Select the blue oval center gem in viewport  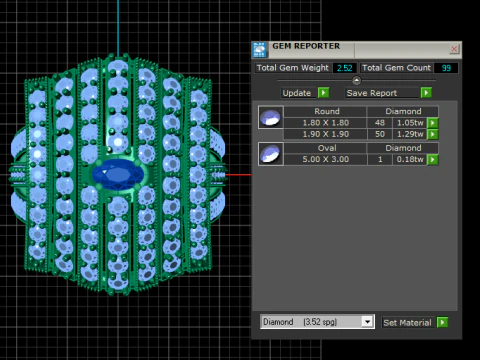click(118, 174)
